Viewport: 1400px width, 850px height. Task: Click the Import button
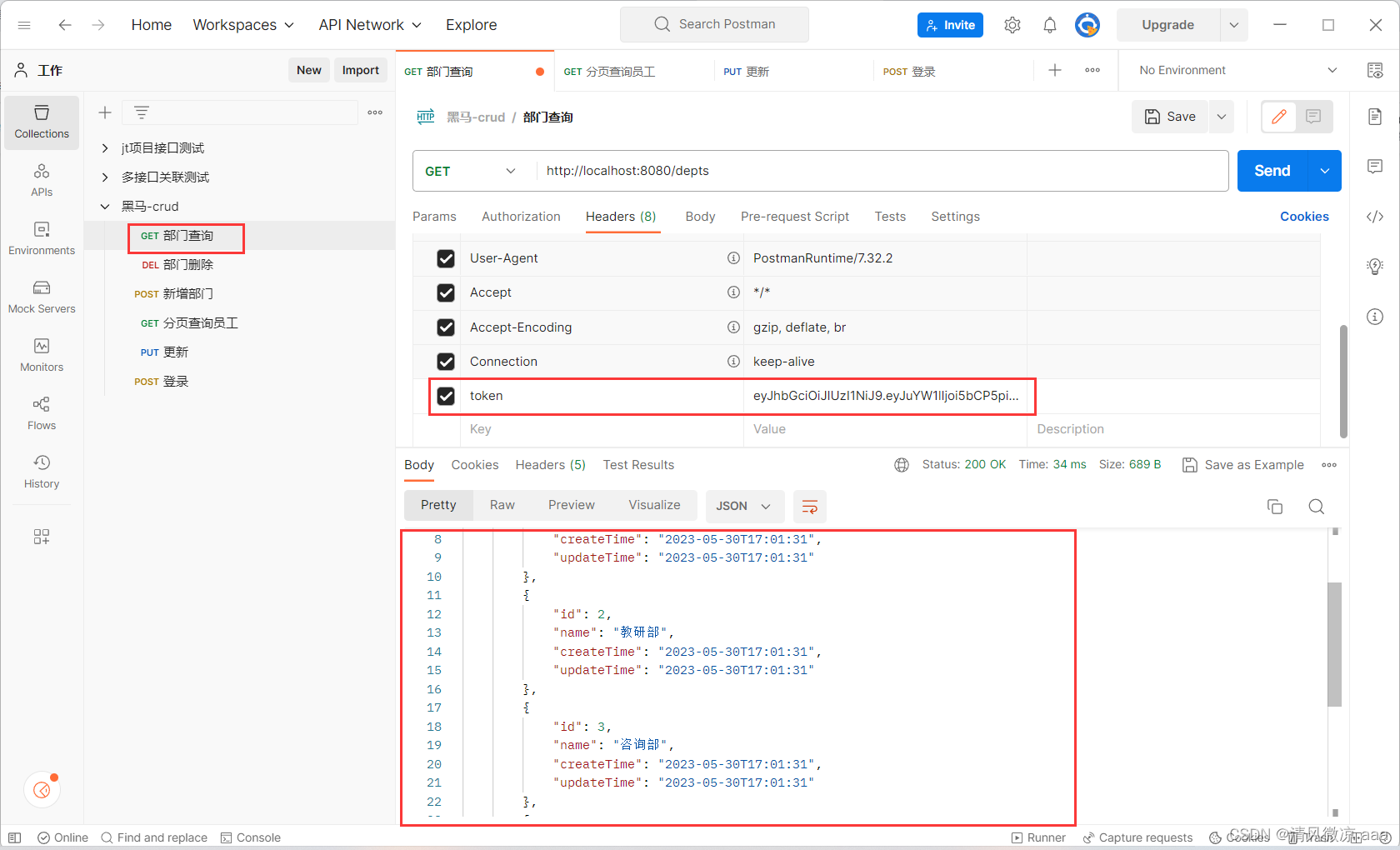(361, 70)
